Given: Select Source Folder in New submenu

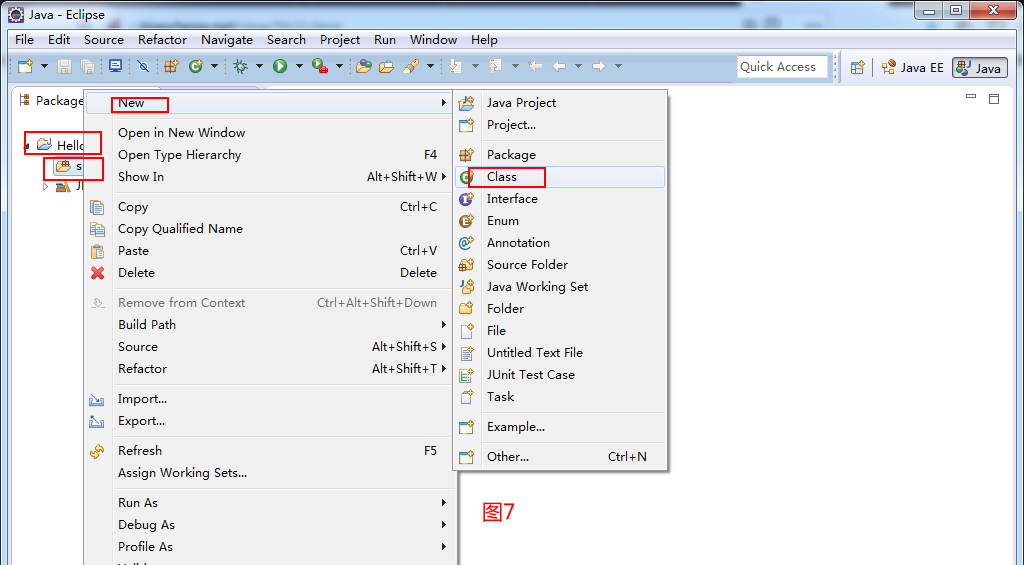Looking at the screenshot, I should [x=560, y=265].
